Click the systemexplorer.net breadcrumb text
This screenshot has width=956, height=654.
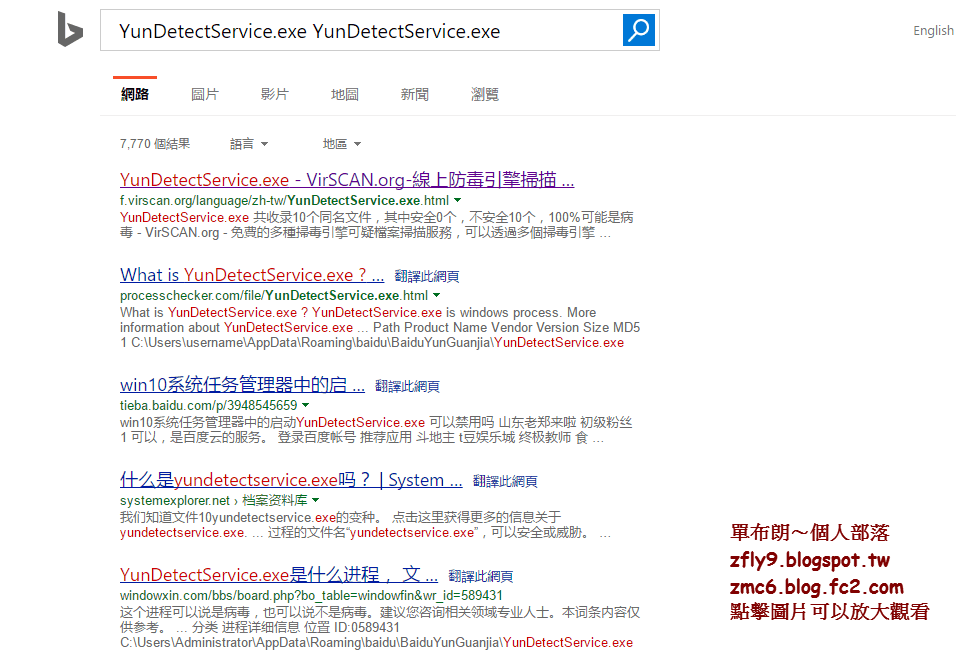(x=175, y=500)
